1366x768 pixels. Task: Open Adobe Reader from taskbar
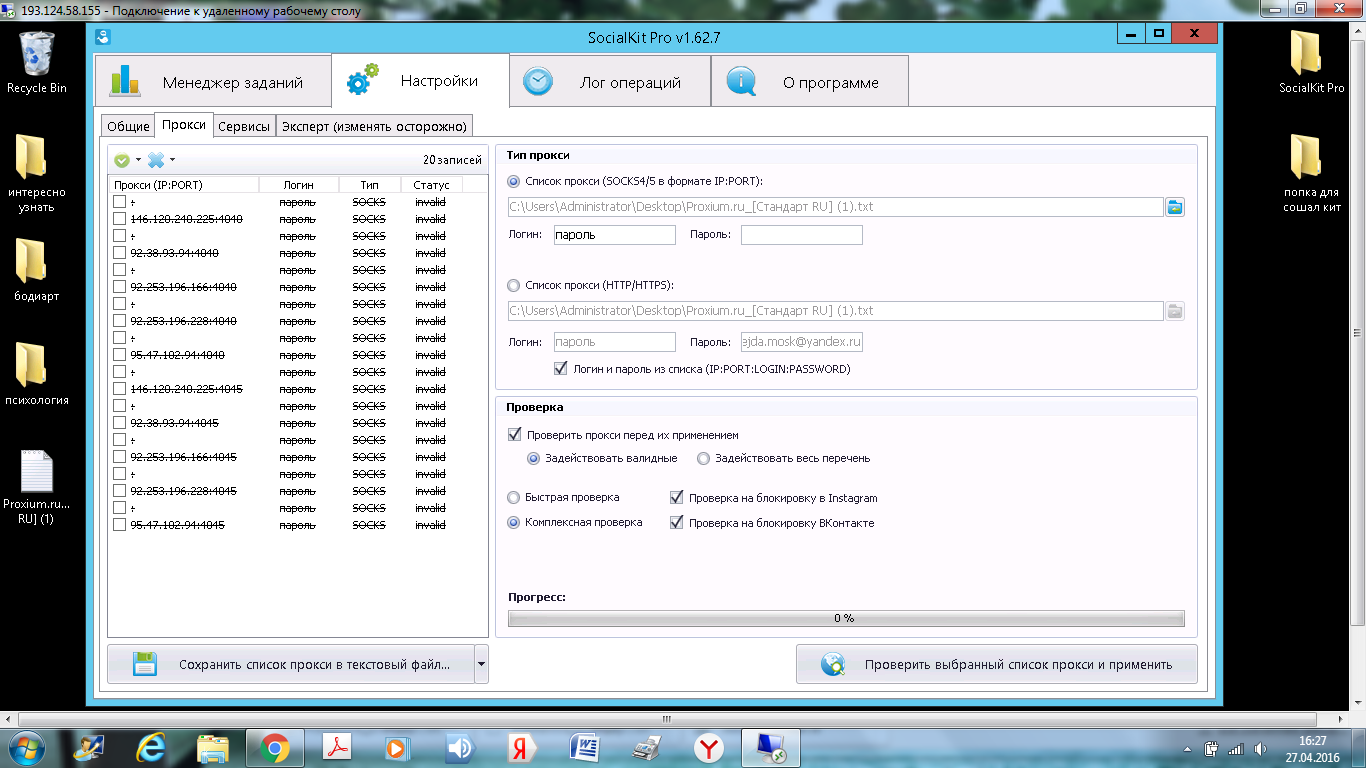click(x=338, y=747)
